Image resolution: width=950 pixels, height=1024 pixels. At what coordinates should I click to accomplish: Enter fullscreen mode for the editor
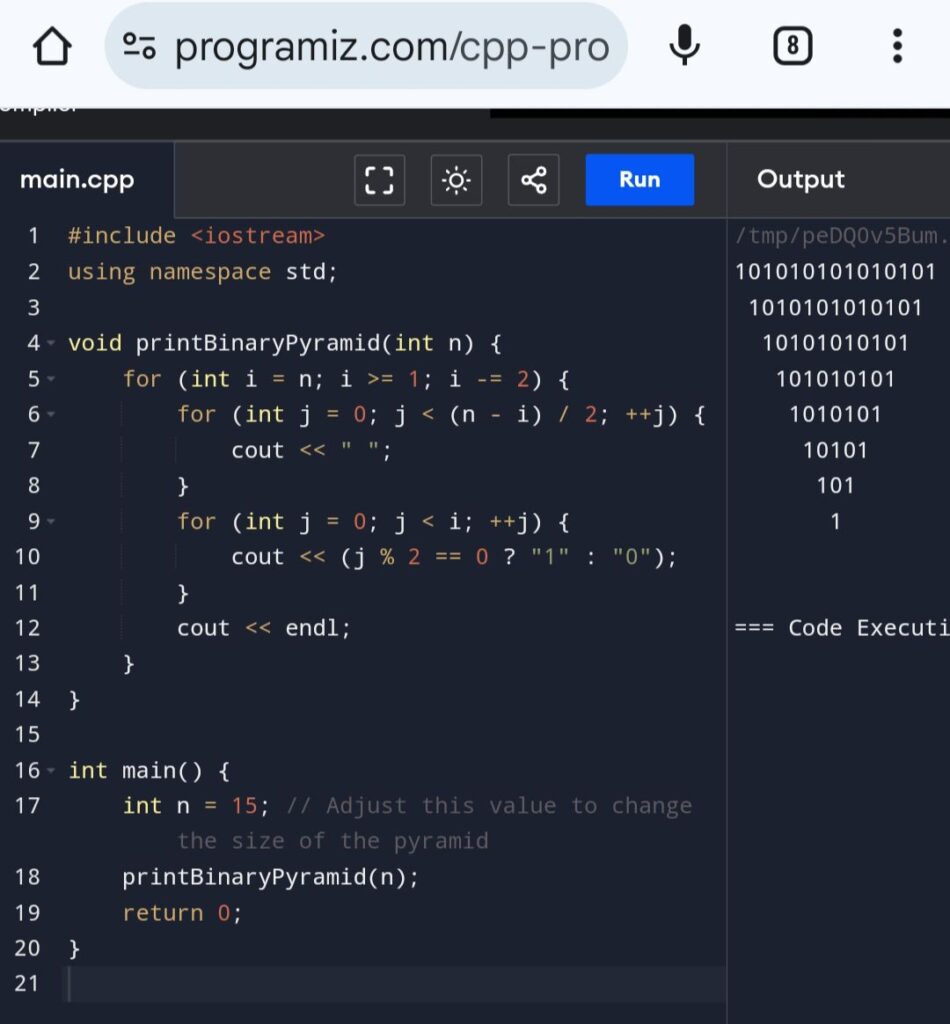pyautogui.click(x=379, y=180)
